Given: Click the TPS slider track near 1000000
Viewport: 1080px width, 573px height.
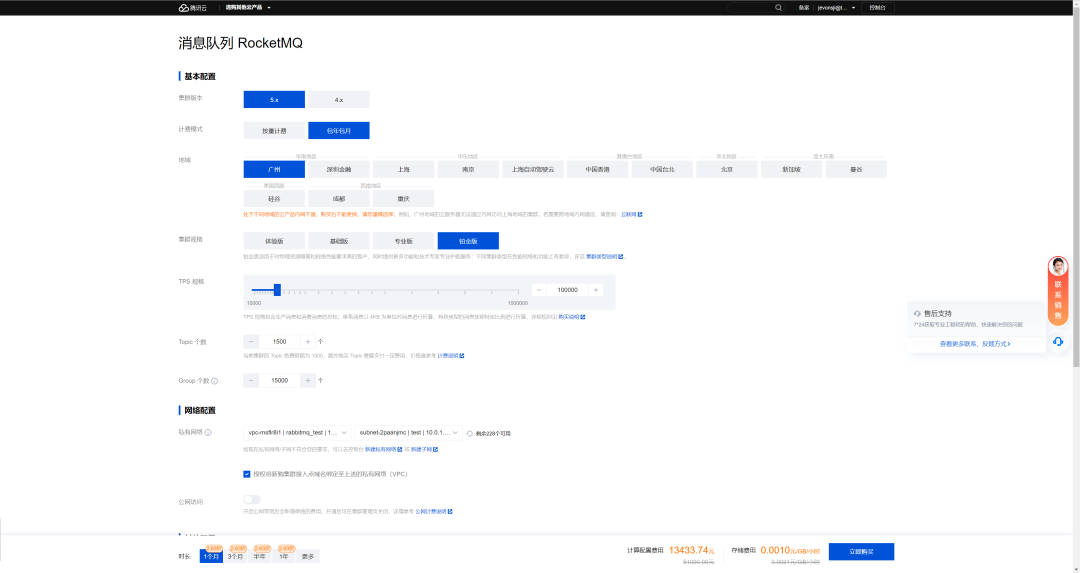Looking at the screenshot, I should 518,291.
